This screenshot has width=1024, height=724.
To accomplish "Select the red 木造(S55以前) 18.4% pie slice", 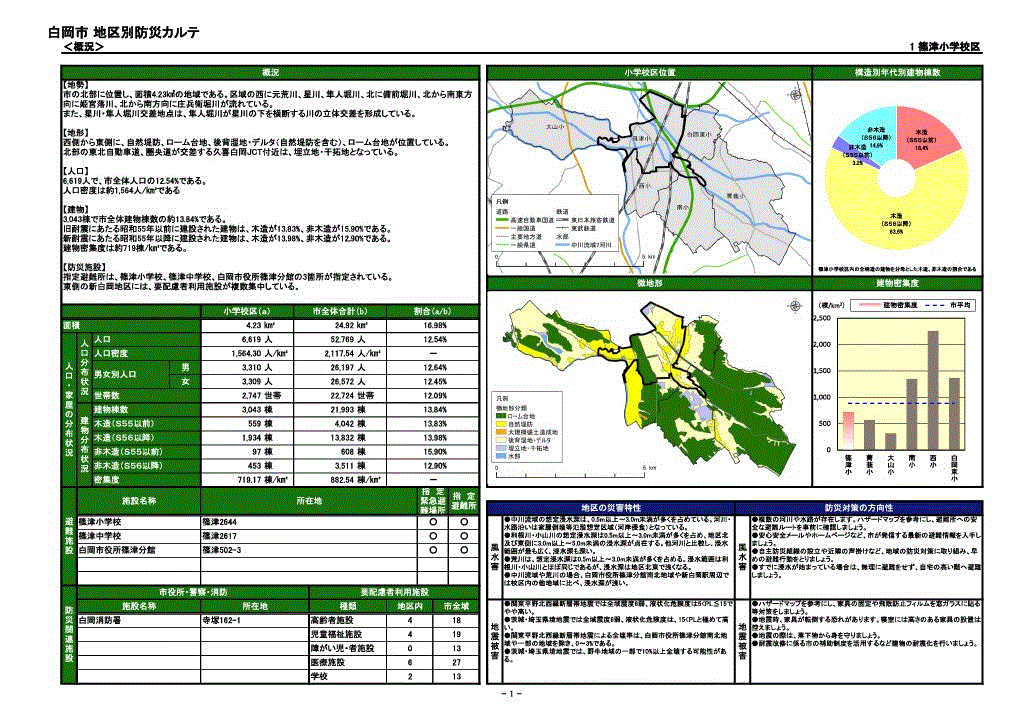I will click(924, 134).
